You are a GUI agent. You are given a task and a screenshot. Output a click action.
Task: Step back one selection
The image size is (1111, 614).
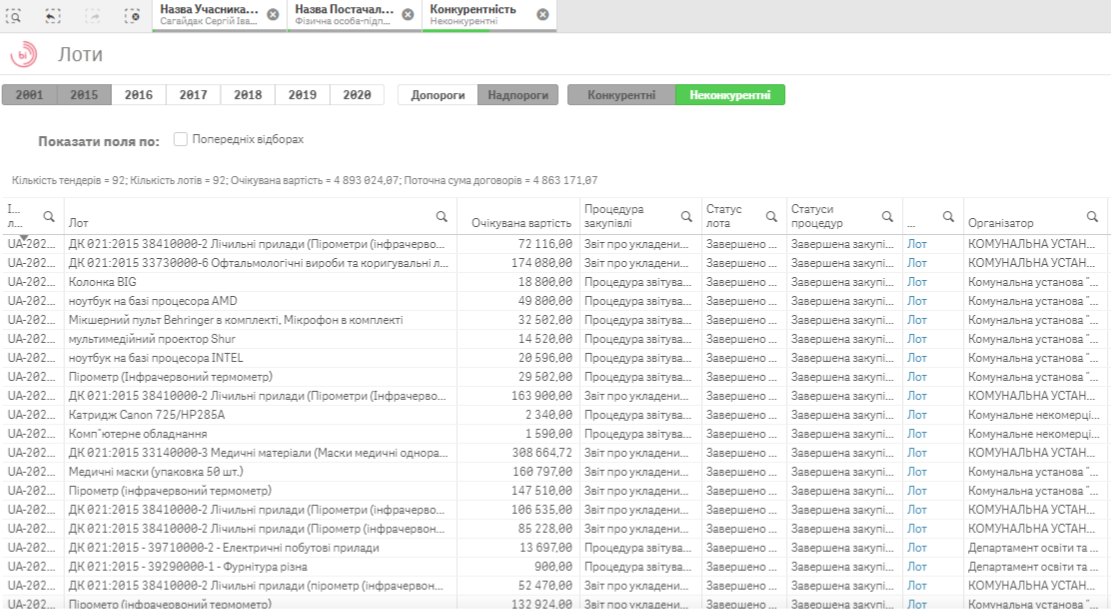pos(53,16)
